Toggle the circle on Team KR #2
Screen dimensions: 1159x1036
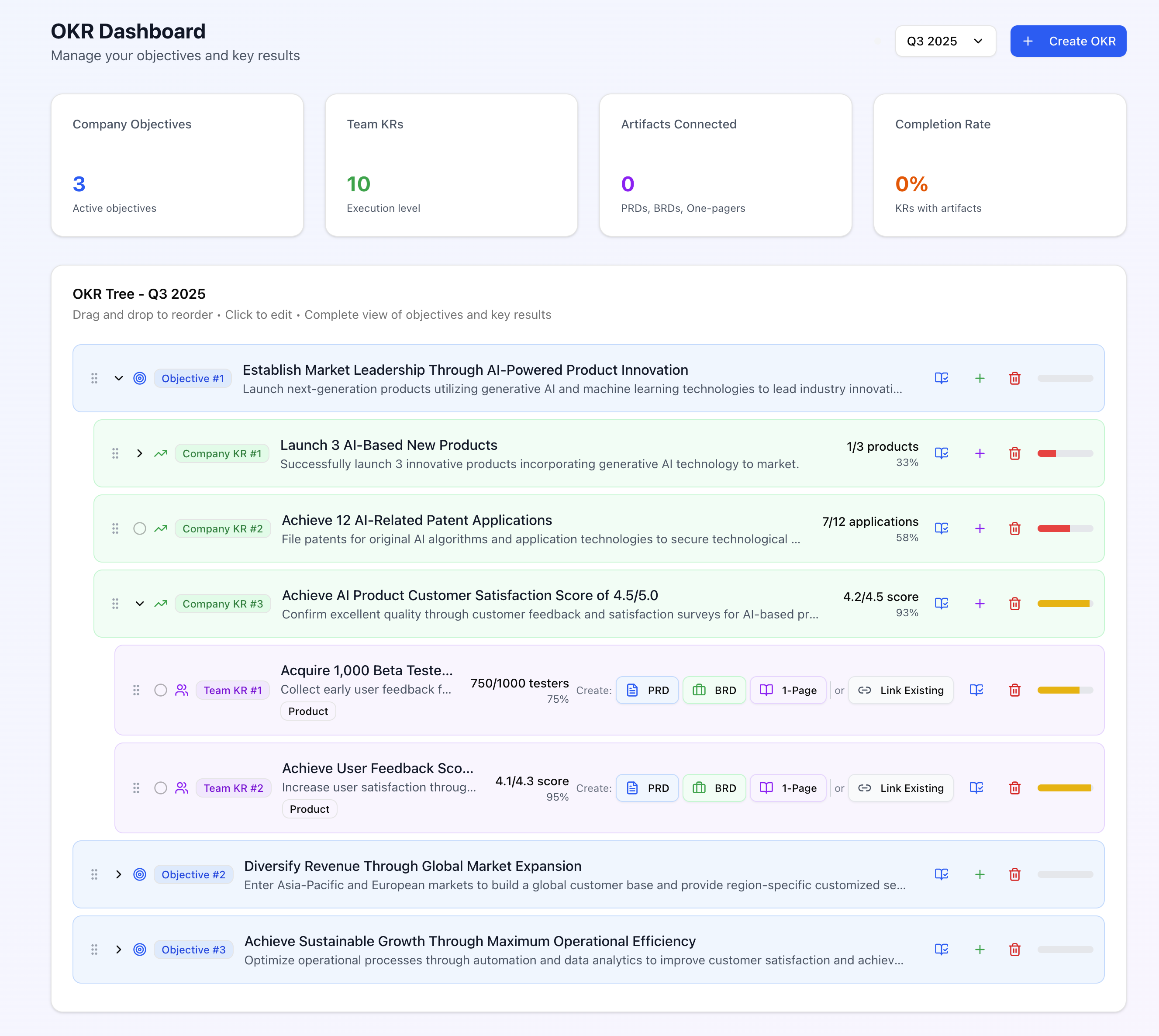click(161, 788)
